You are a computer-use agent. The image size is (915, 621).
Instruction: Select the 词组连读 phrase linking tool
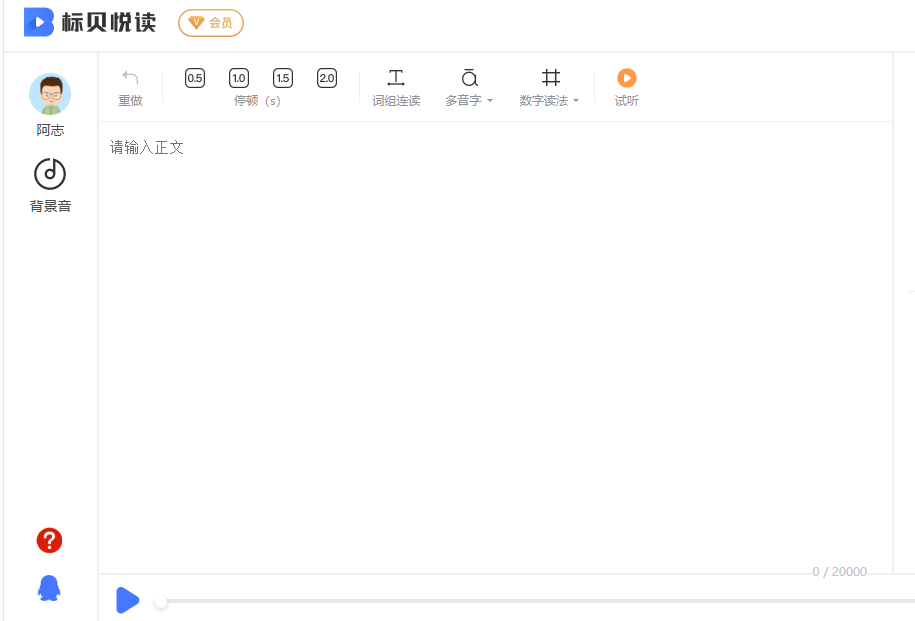tap(396, 88)
